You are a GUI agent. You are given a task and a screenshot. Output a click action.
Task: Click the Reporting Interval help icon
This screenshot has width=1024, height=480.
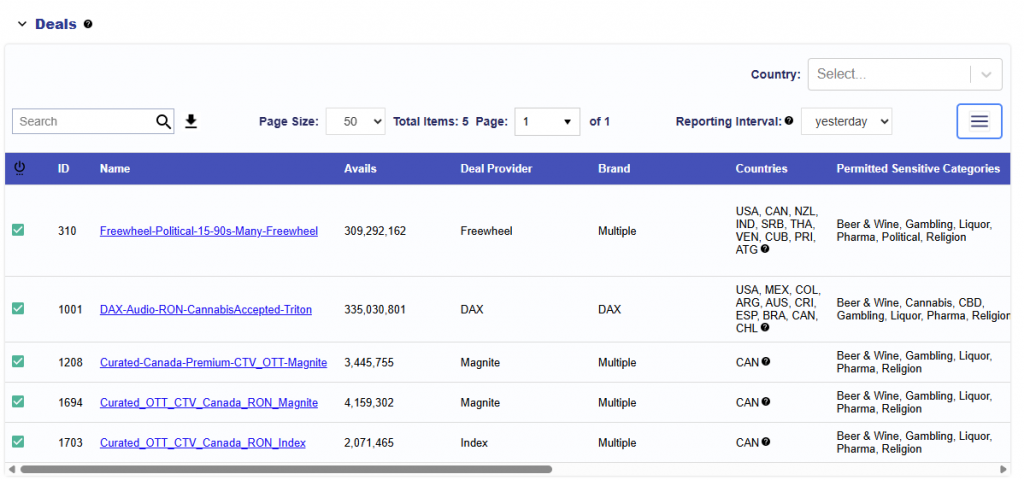tap(789, 121)
